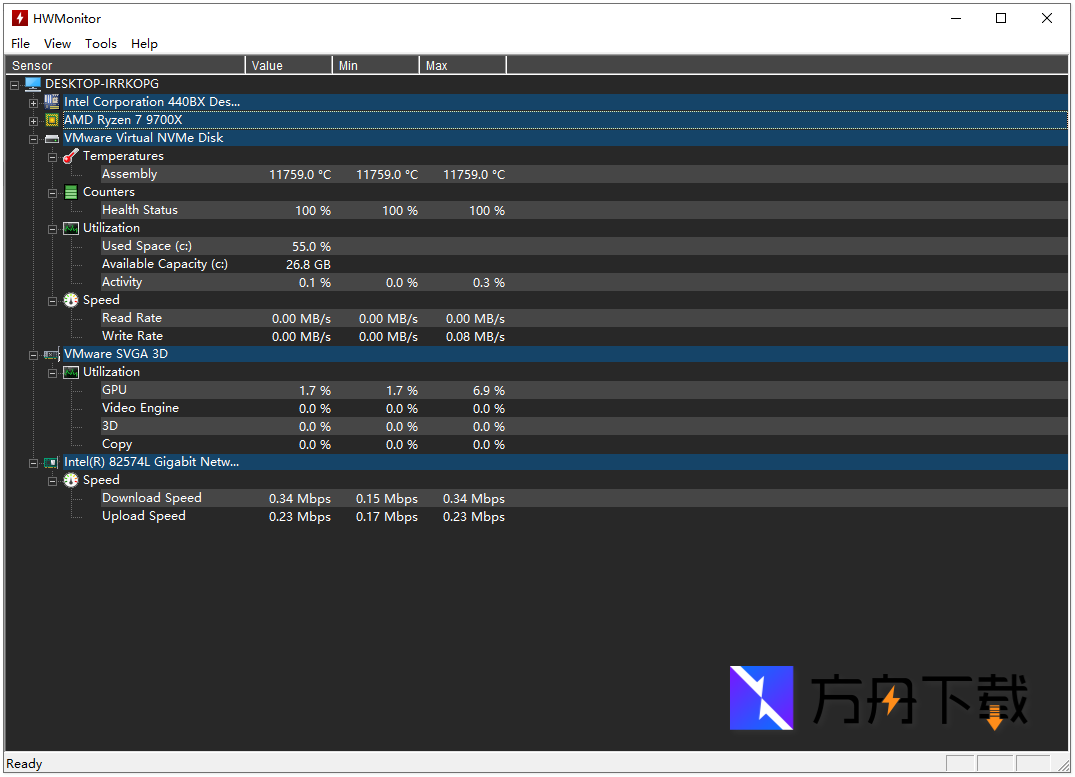Click the thermometer icon beside Temperatures
Image resolution: width=1075 pixels, height=777 pixels.
pos(70,156)
